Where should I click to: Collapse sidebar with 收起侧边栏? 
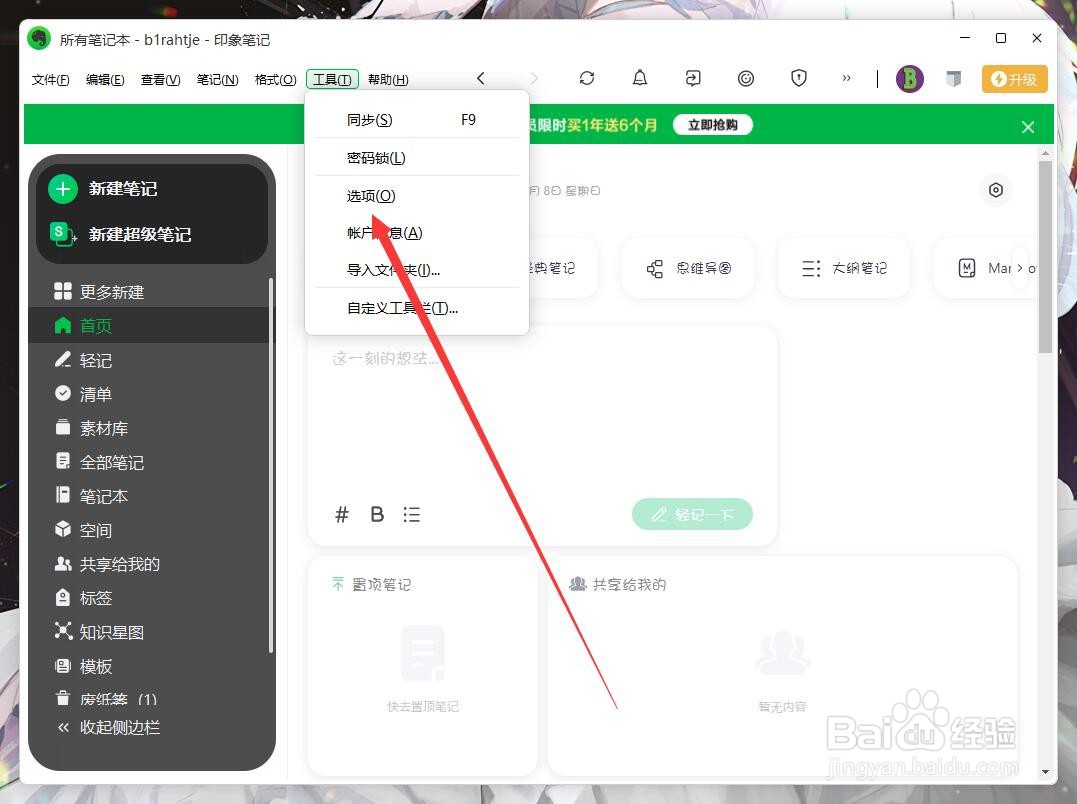pos(109,727)
